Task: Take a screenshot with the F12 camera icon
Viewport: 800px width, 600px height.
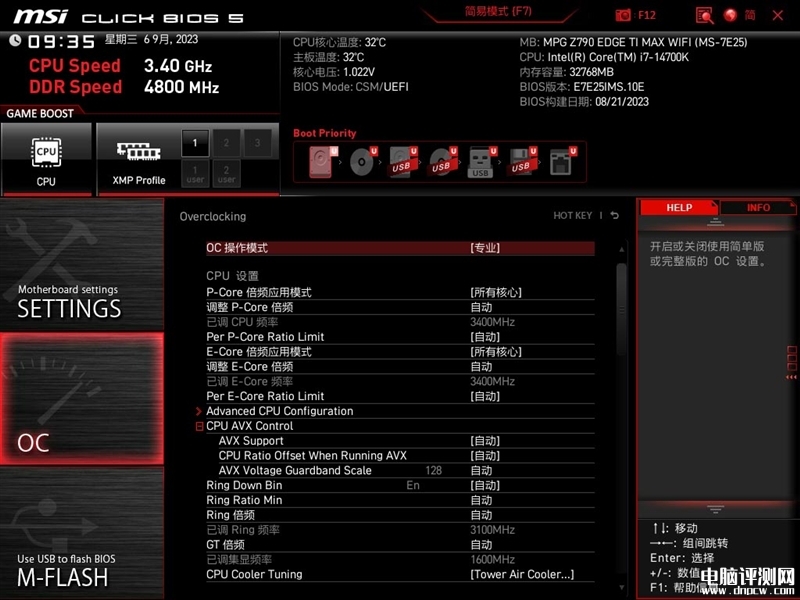Action: (x=623, y=15)
